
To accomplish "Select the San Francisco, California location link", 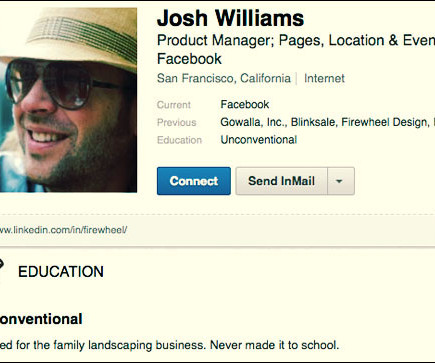I will 224,78.
